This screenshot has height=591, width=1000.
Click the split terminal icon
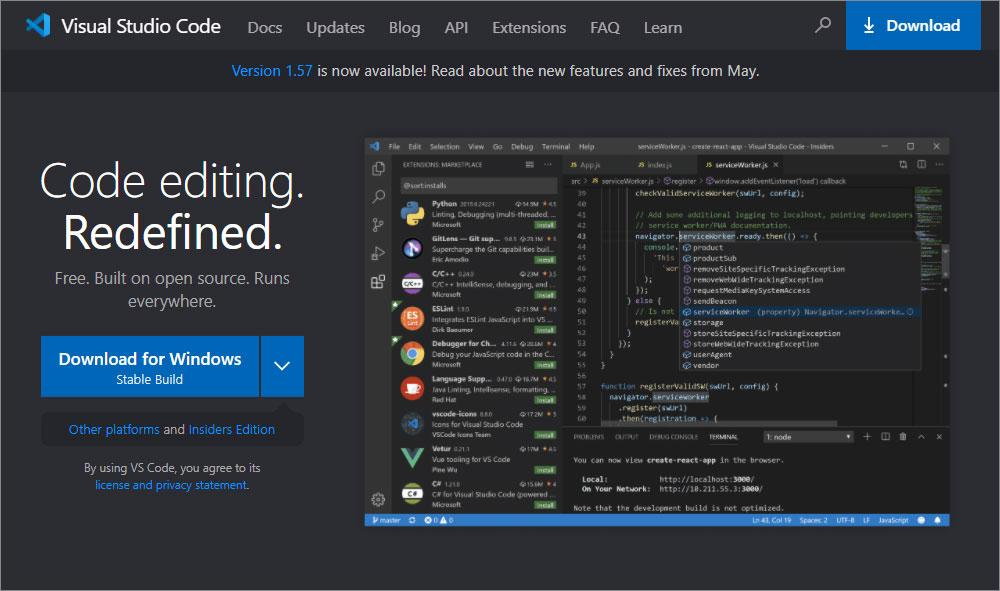[885, 437]
